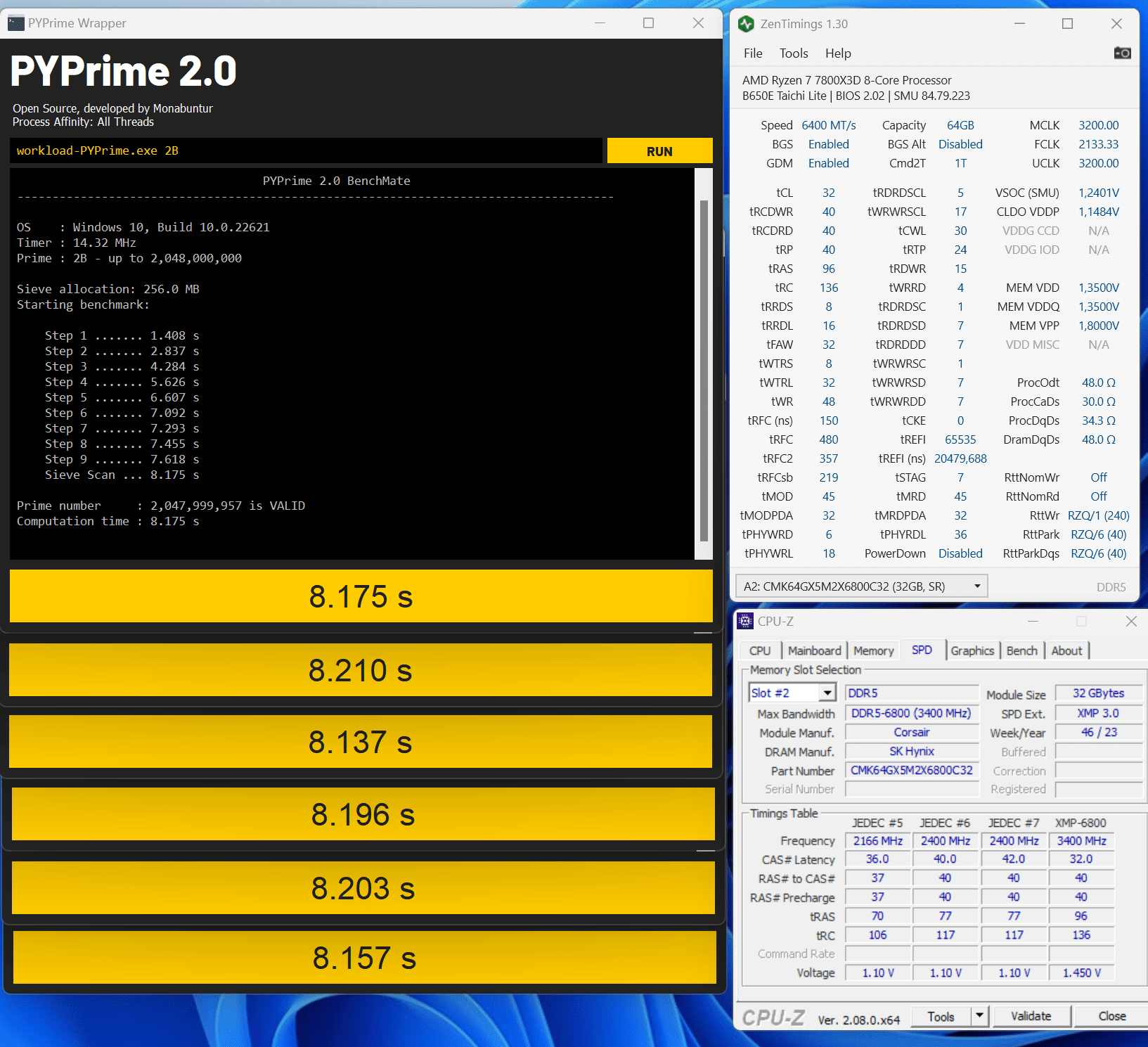Click the 64GB capacity value
The height and width of the screenshot is (1047, 1148).
960,125
